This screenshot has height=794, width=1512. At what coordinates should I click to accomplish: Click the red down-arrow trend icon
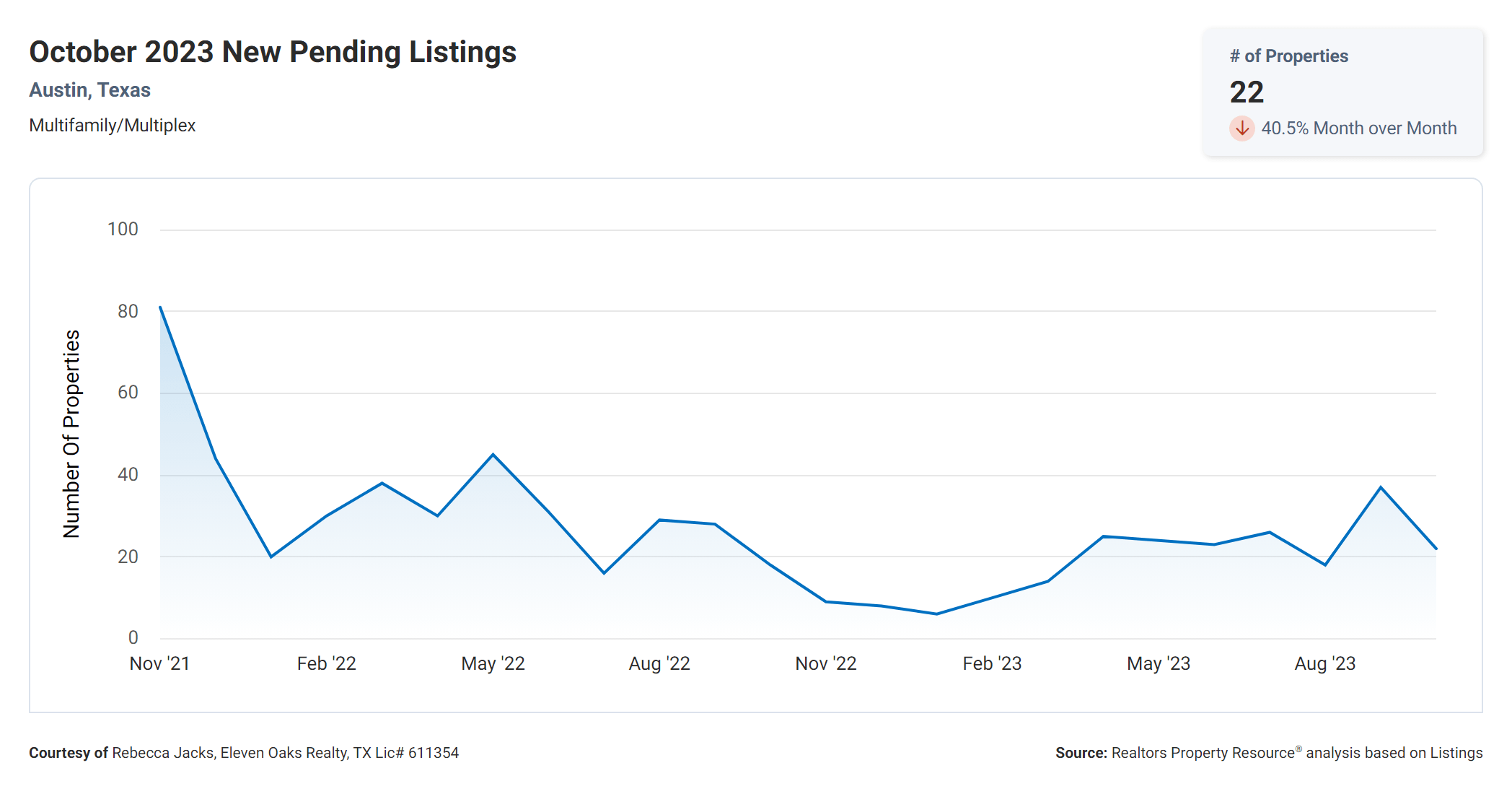click(x=1241, y=128)
